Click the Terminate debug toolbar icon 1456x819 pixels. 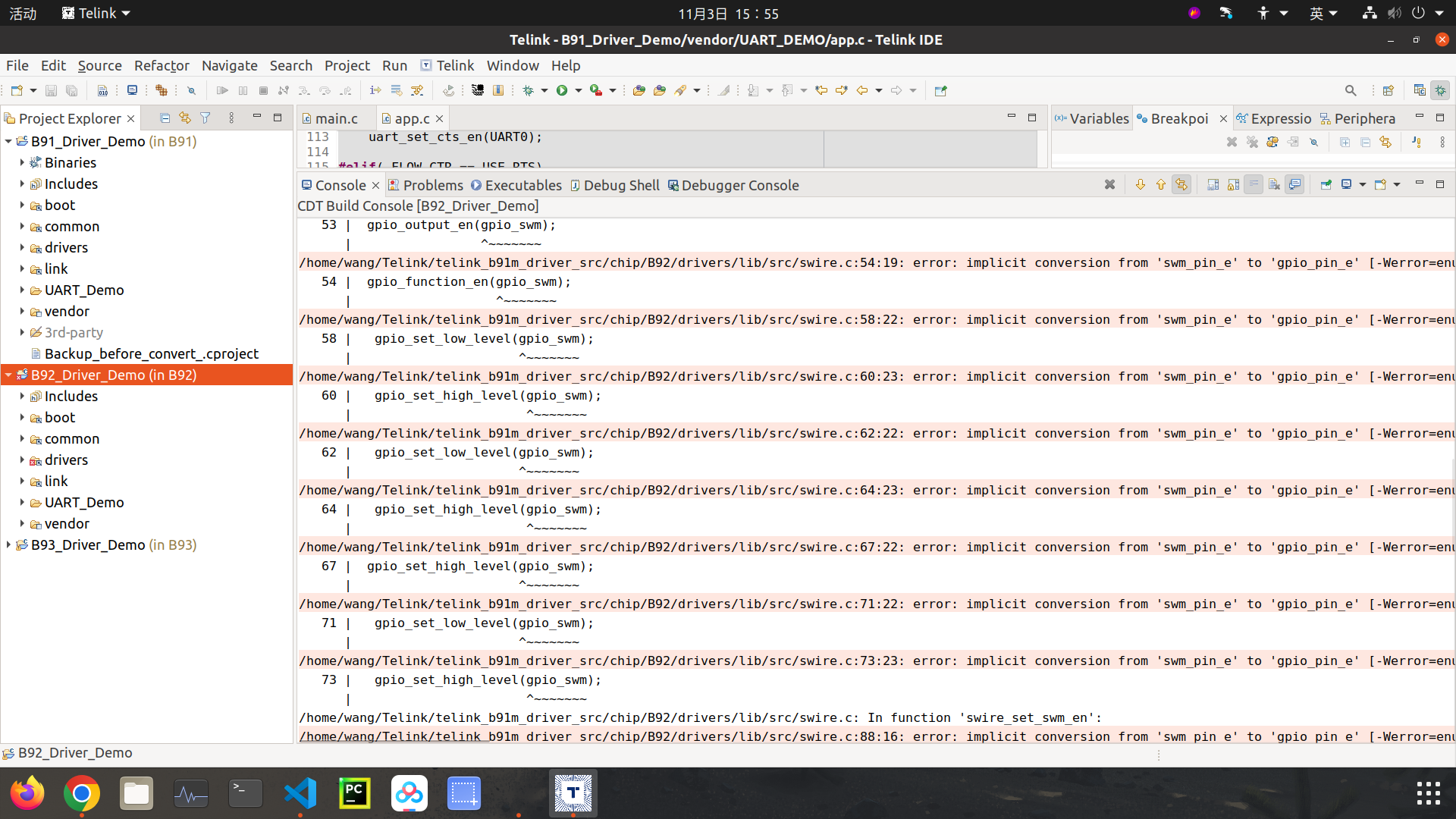pos(263,90)
